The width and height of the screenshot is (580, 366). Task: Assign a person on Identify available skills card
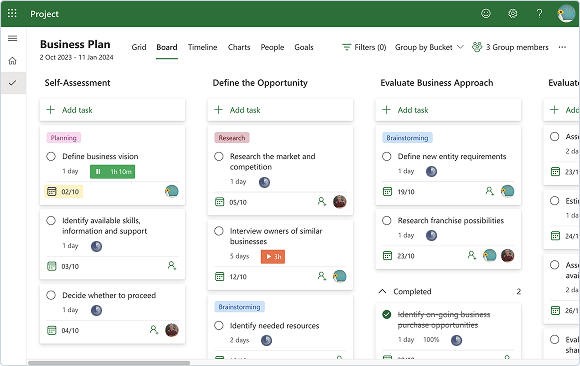(x=172, y=265)
